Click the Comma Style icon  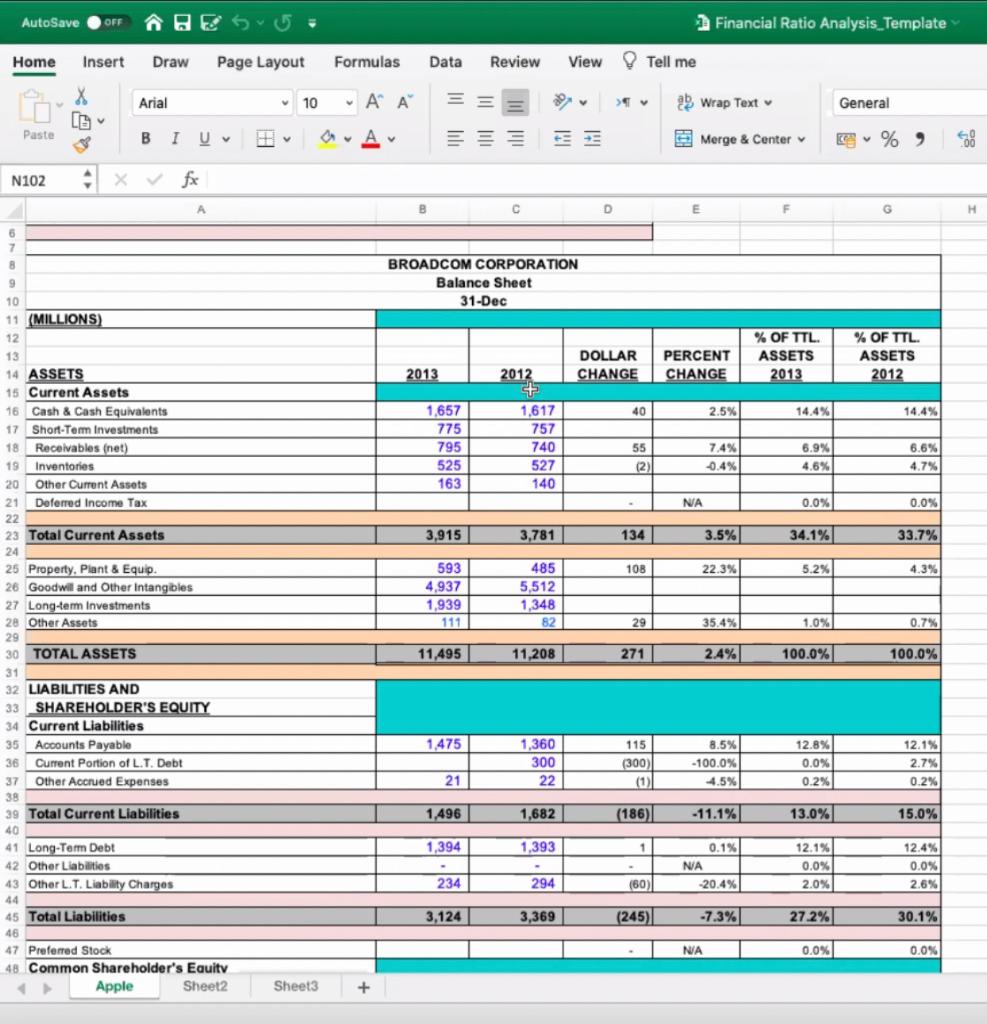(920, 139)
